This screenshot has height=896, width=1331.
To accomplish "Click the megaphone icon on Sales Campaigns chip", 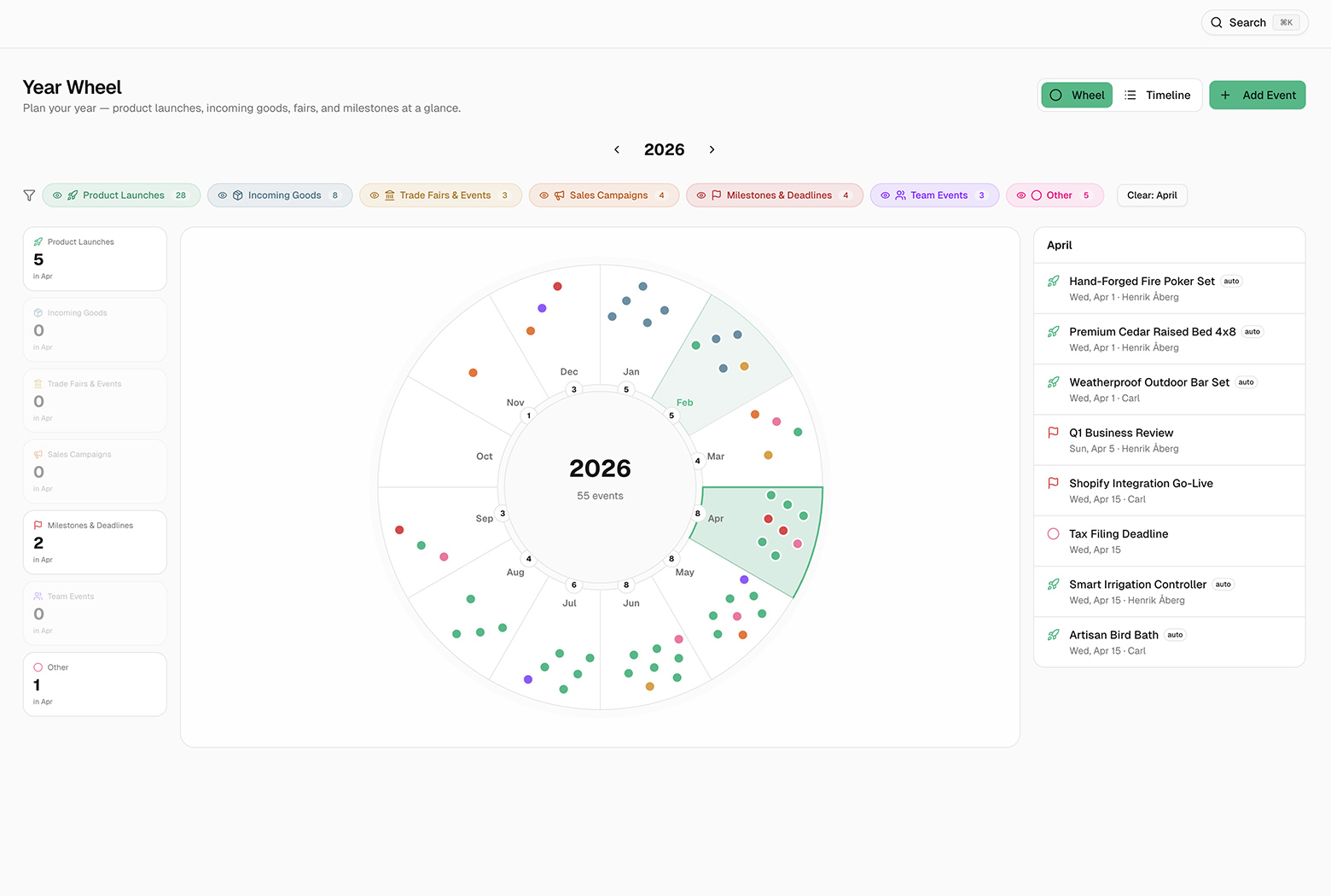I will click(x=561, y=195).
